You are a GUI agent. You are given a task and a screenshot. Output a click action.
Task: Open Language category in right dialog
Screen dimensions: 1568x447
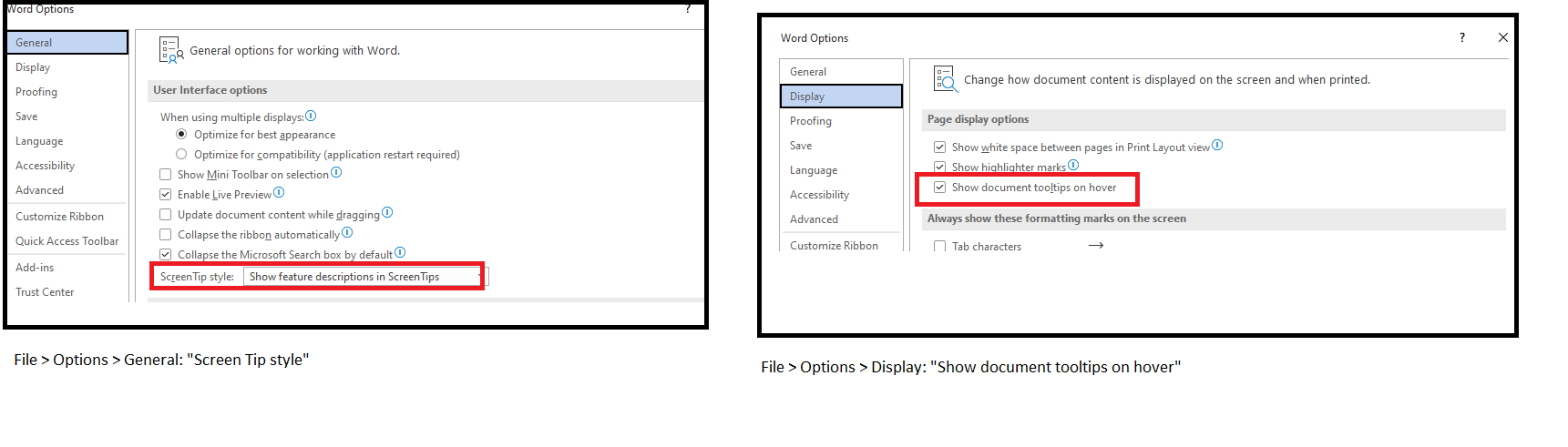coord(841,169)
